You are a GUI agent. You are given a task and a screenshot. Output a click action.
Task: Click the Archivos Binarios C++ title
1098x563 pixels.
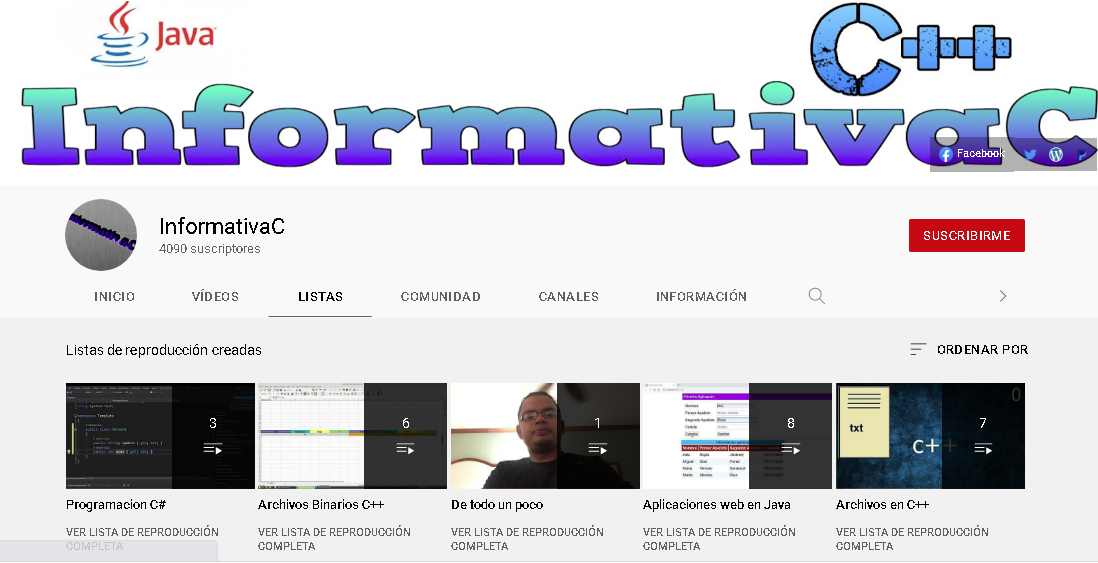(x=321, y=504)
